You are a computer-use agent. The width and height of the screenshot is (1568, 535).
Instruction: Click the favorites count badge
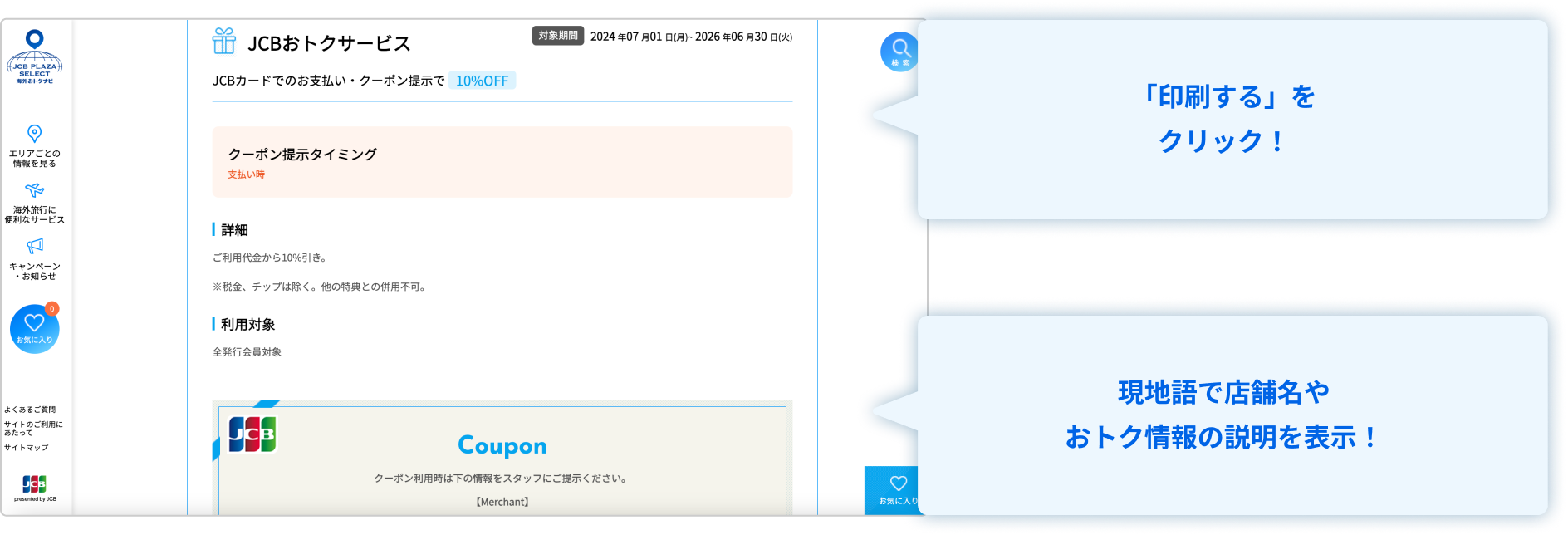[x=52, y=309]
